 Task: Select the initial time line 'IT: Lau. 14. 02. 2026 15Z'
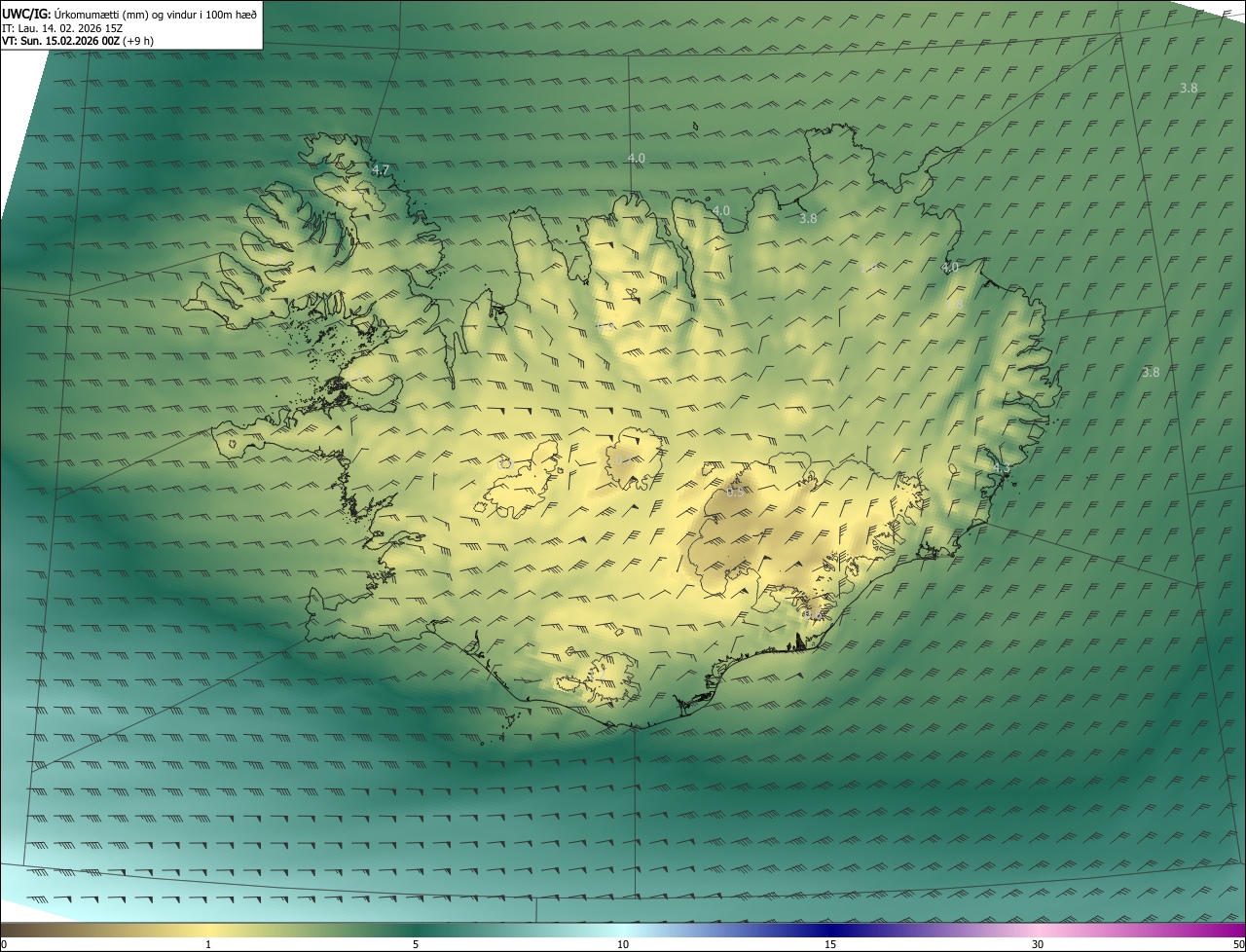click(x=62, y=28)
